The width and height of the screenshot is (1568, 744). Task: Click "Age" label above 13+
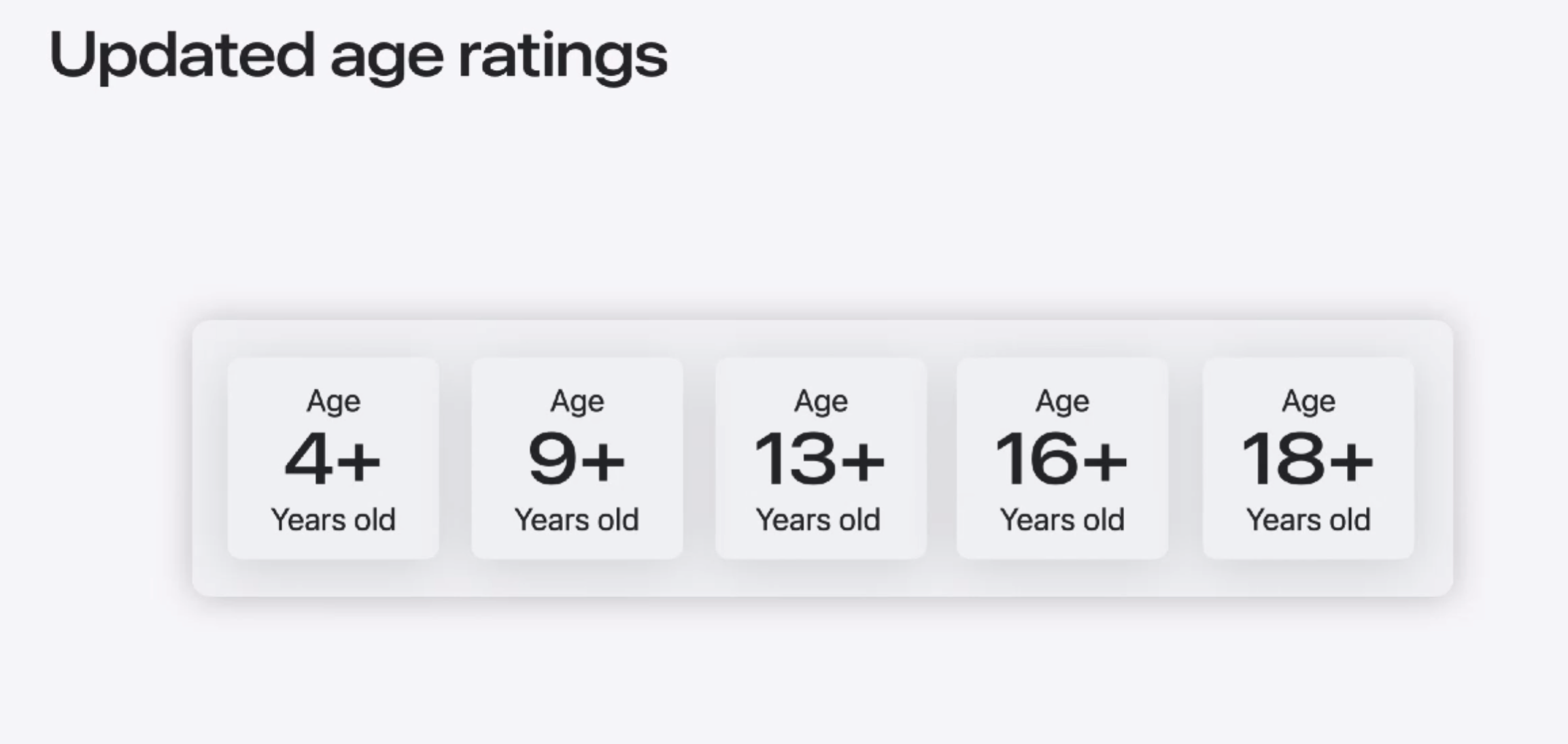[821, 401]
